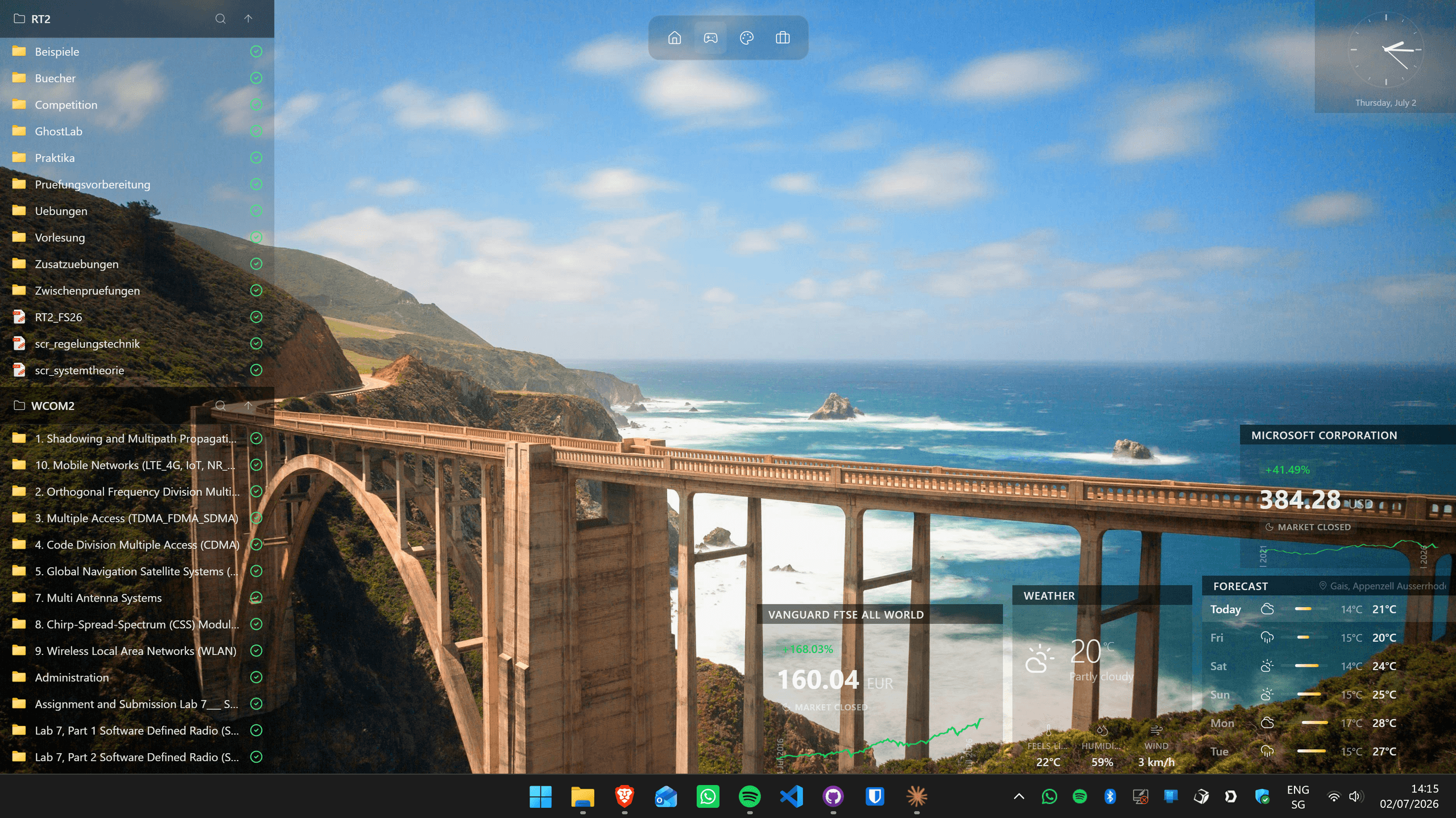Open the '10. Mobile Networks' folder

point(137,465)
